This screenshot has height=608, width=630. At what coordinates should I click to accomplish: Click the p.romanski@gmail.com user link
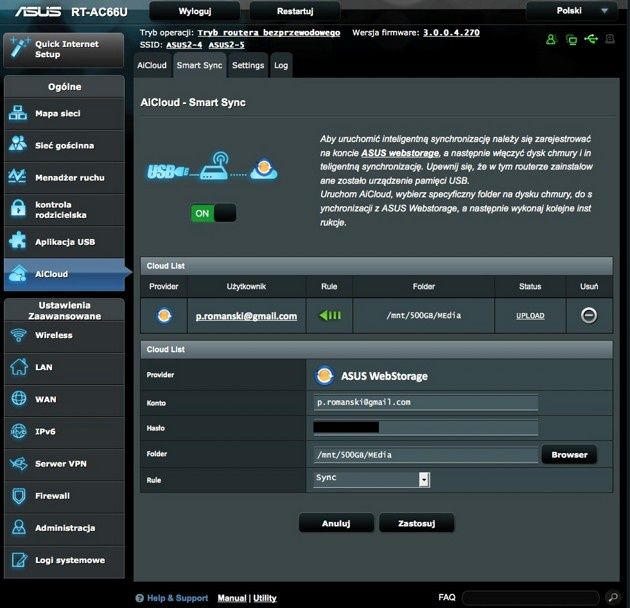click(246, 316)
